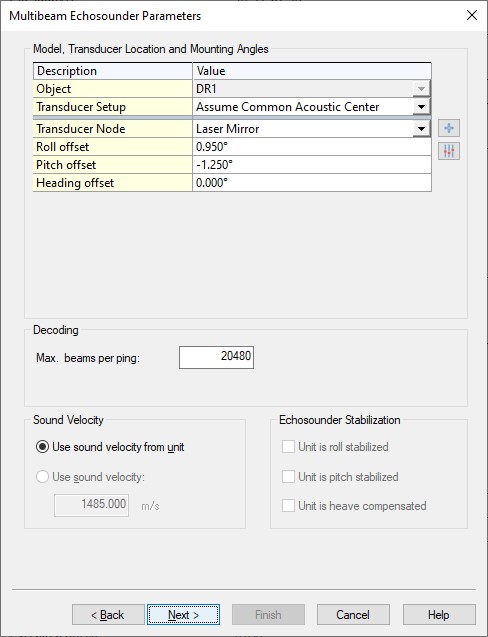Open Help for this dialog
This screenshot has height=637, width=488.
pyautogui.click(x=439, y=615)
